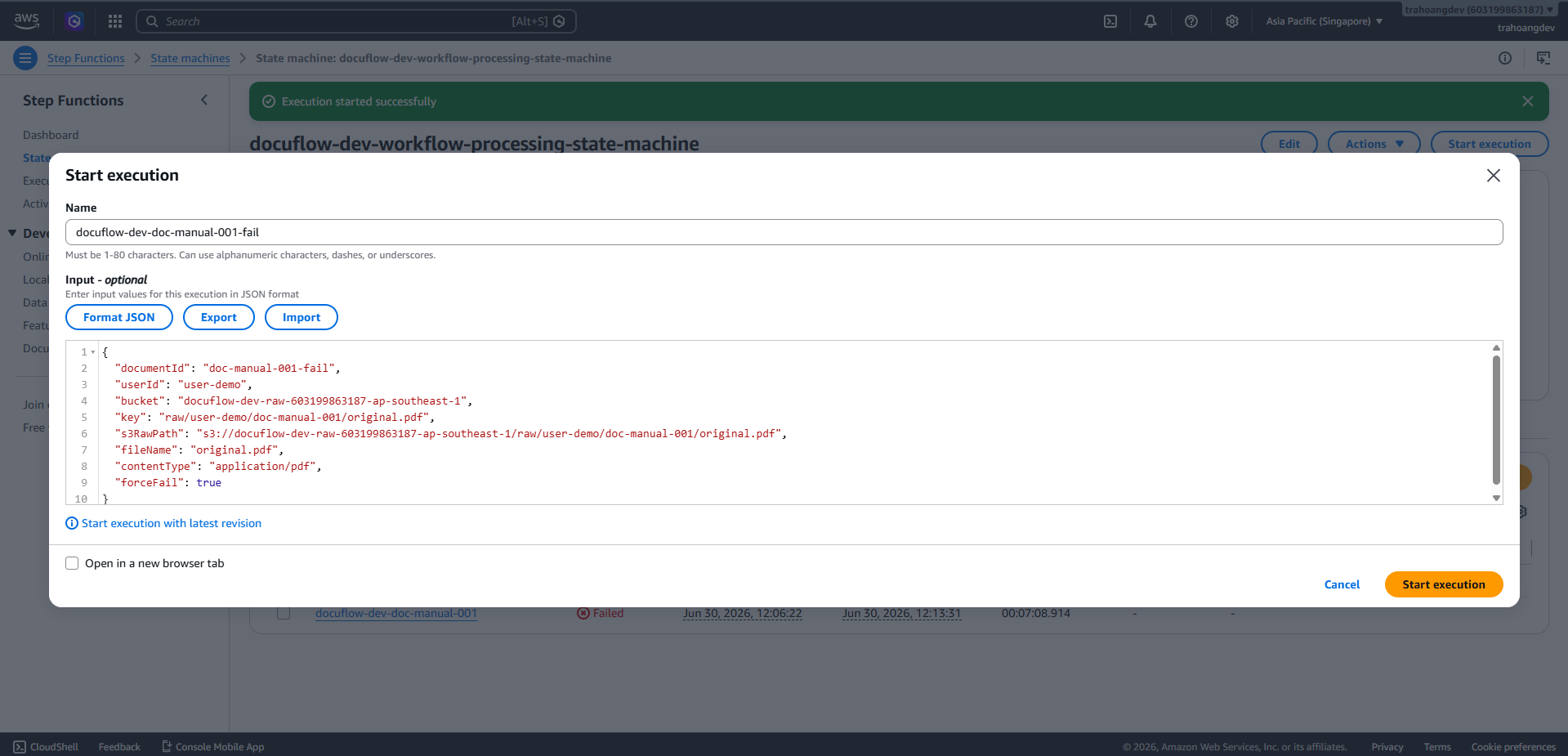This screenshot has width=1568, height=756.
Task: Click the Edit button behind the dialog
Action: [1289, 144]
